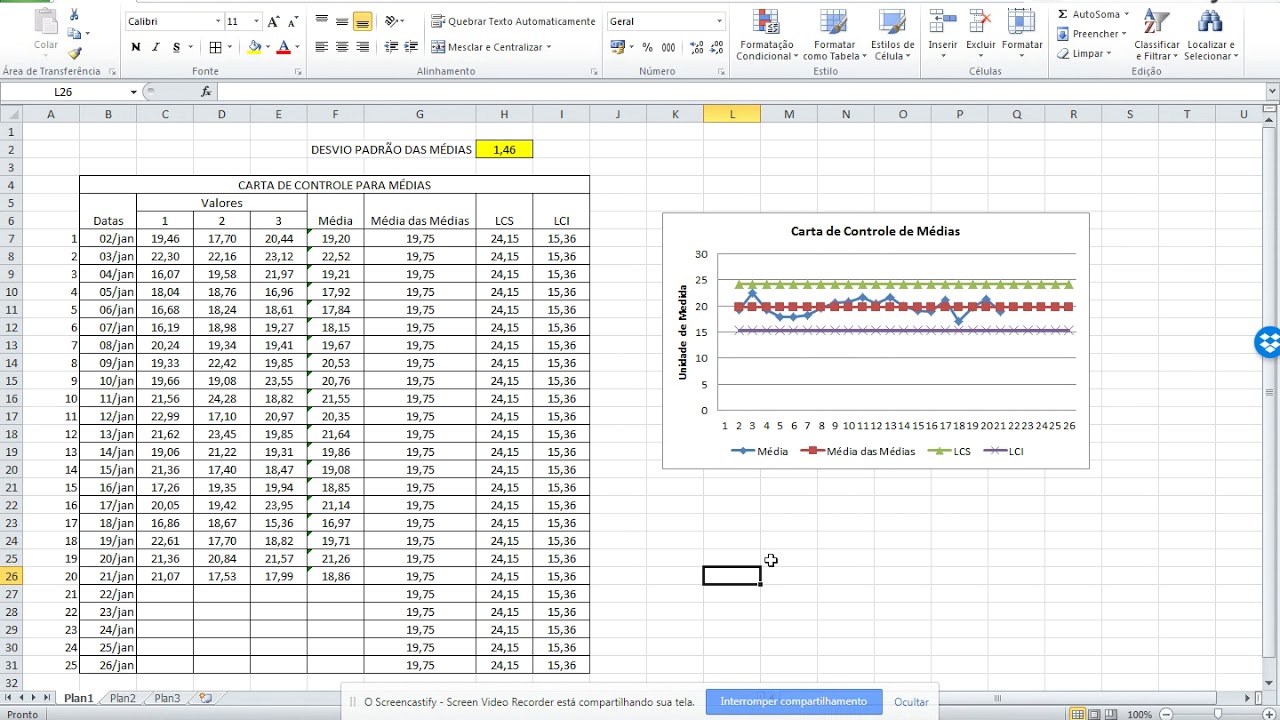The image size is (1280, 720).
Task: Increase indent icon
Action: coord(411,47)
